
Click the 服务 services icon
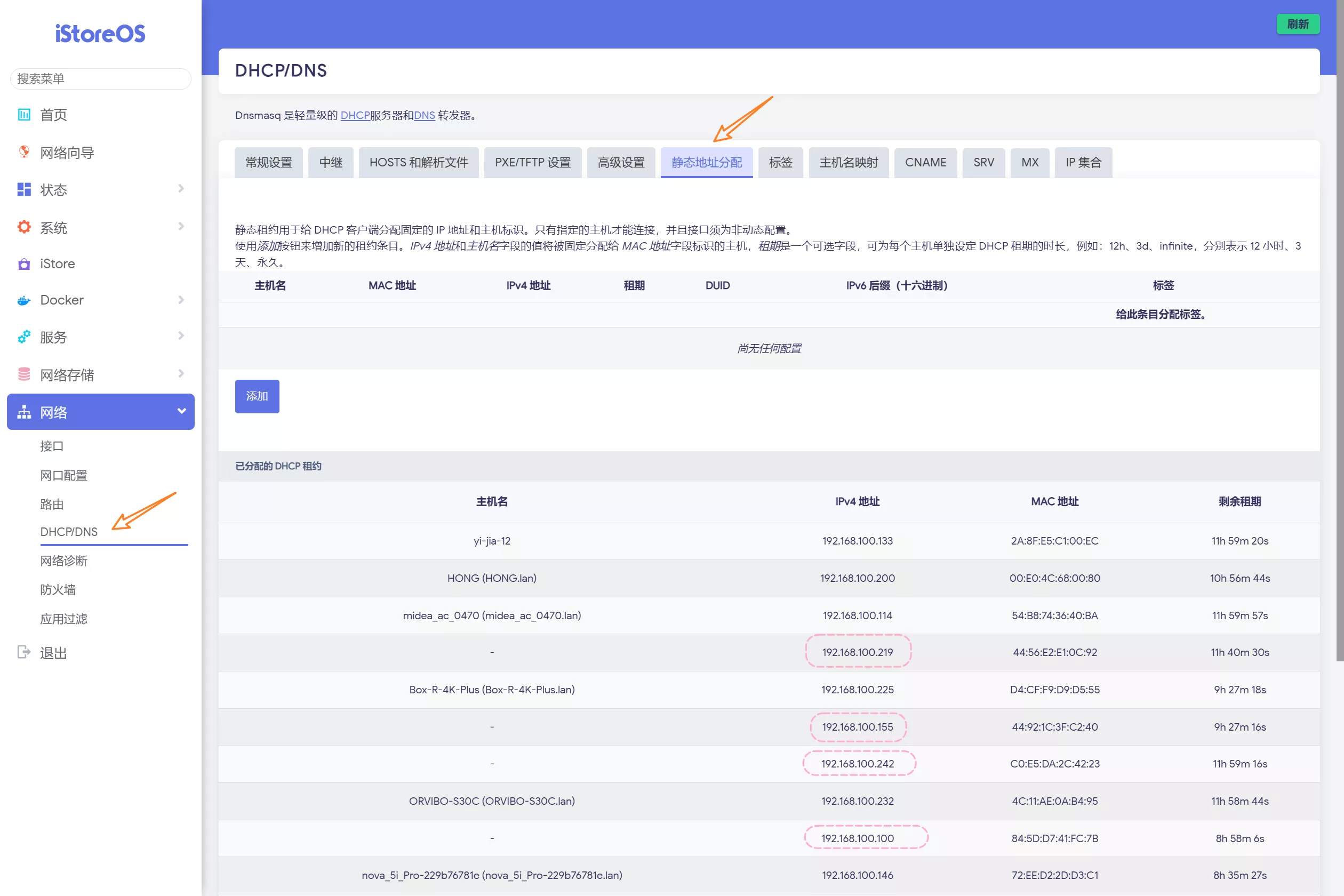coord(24,337)
